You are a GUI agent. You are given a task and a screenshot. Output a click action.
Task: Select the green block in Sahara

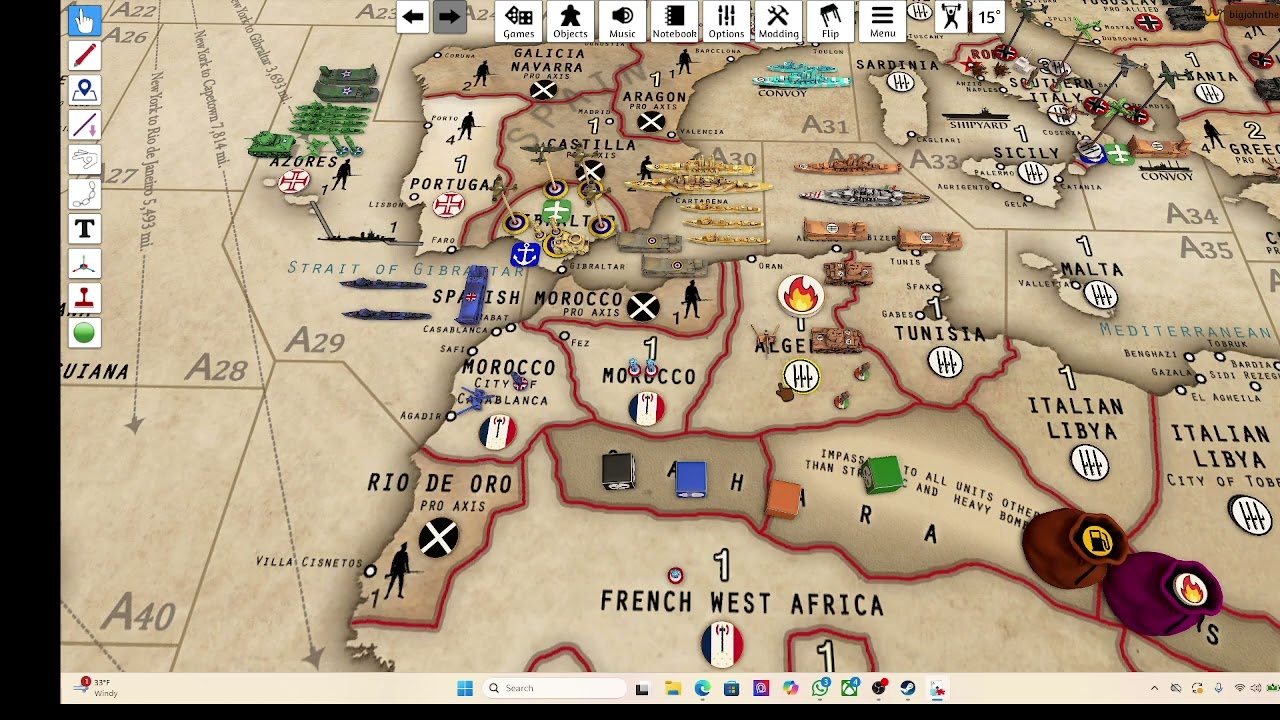point(884,474)
